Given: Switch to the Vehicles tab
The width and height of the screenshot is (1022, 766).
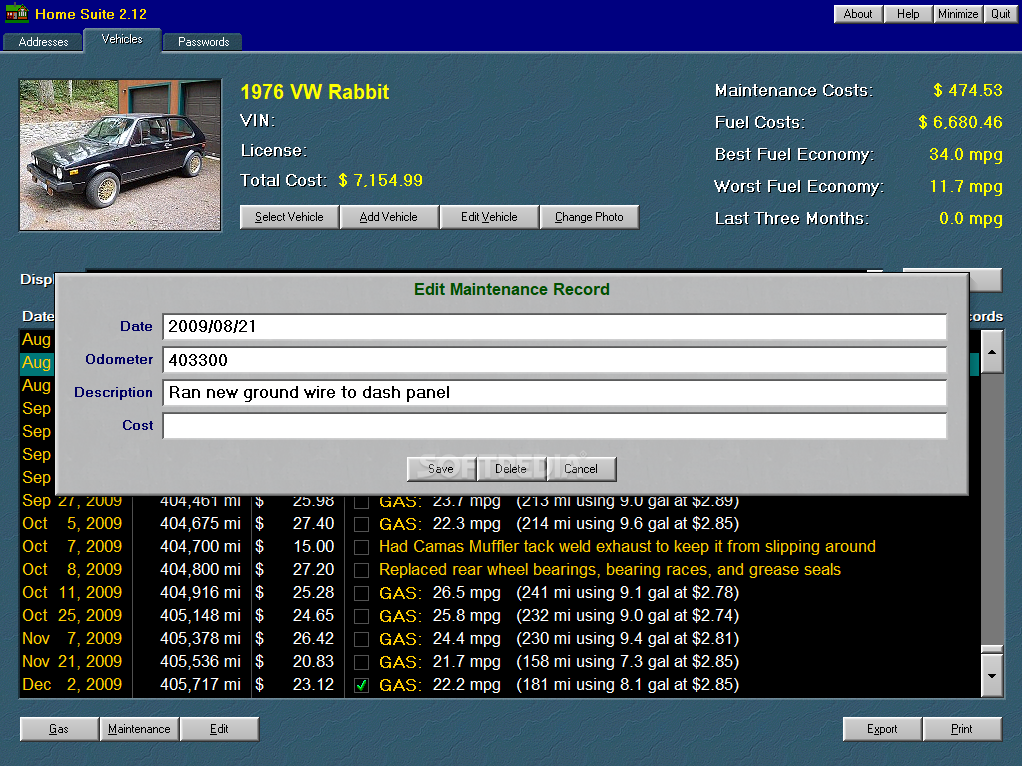Looking at the screenshot, I should coord(122,40).
